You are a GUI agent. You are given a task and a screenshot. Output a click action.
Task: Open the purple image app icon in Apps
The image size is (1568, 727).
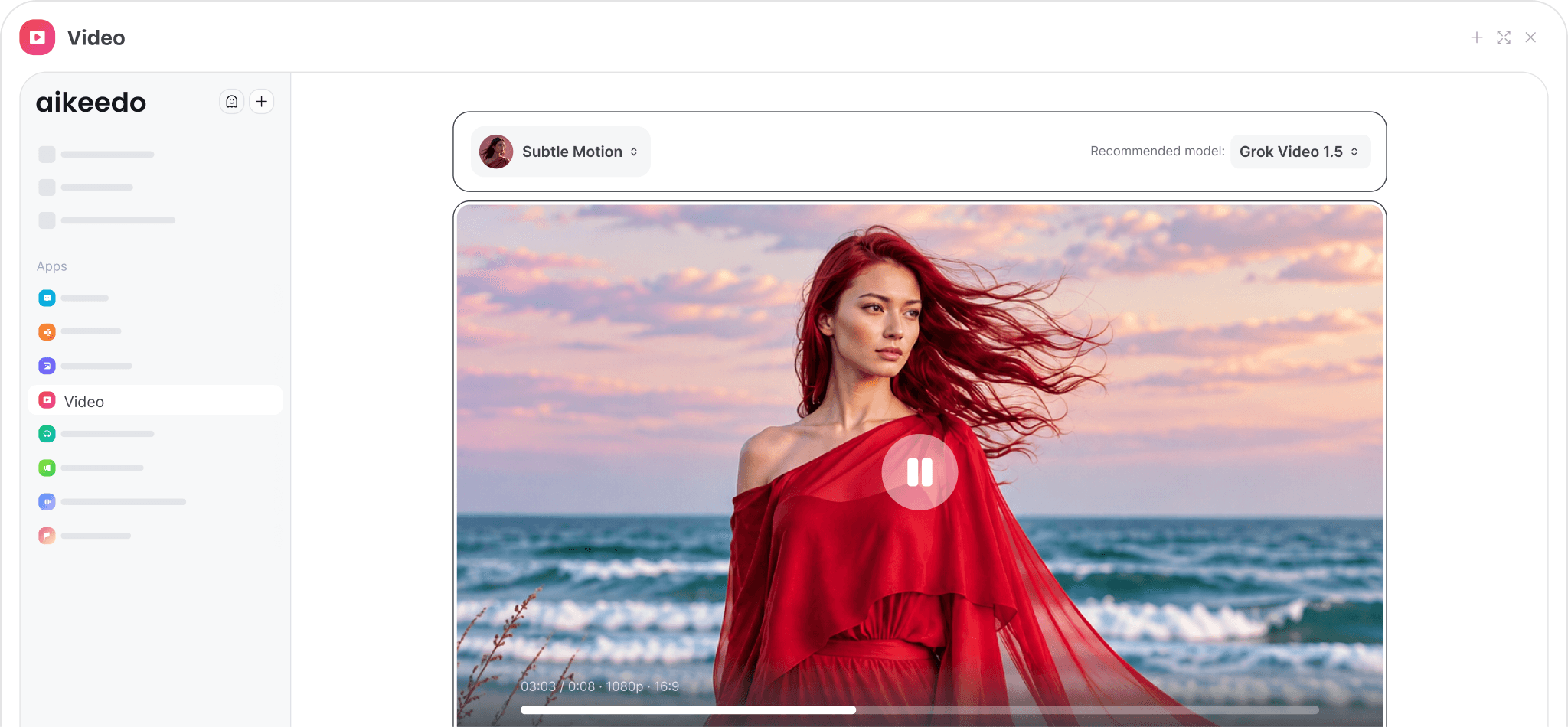click(x=47, y=366)
